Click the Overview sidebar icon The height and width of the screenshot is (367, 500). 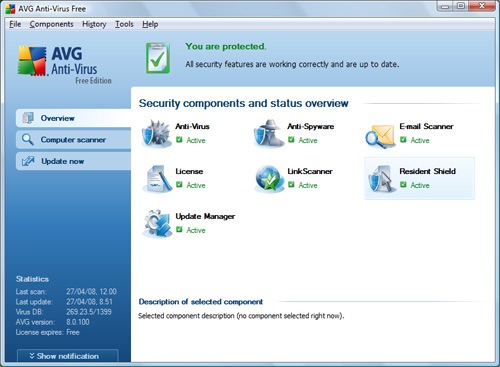point(28,118)
